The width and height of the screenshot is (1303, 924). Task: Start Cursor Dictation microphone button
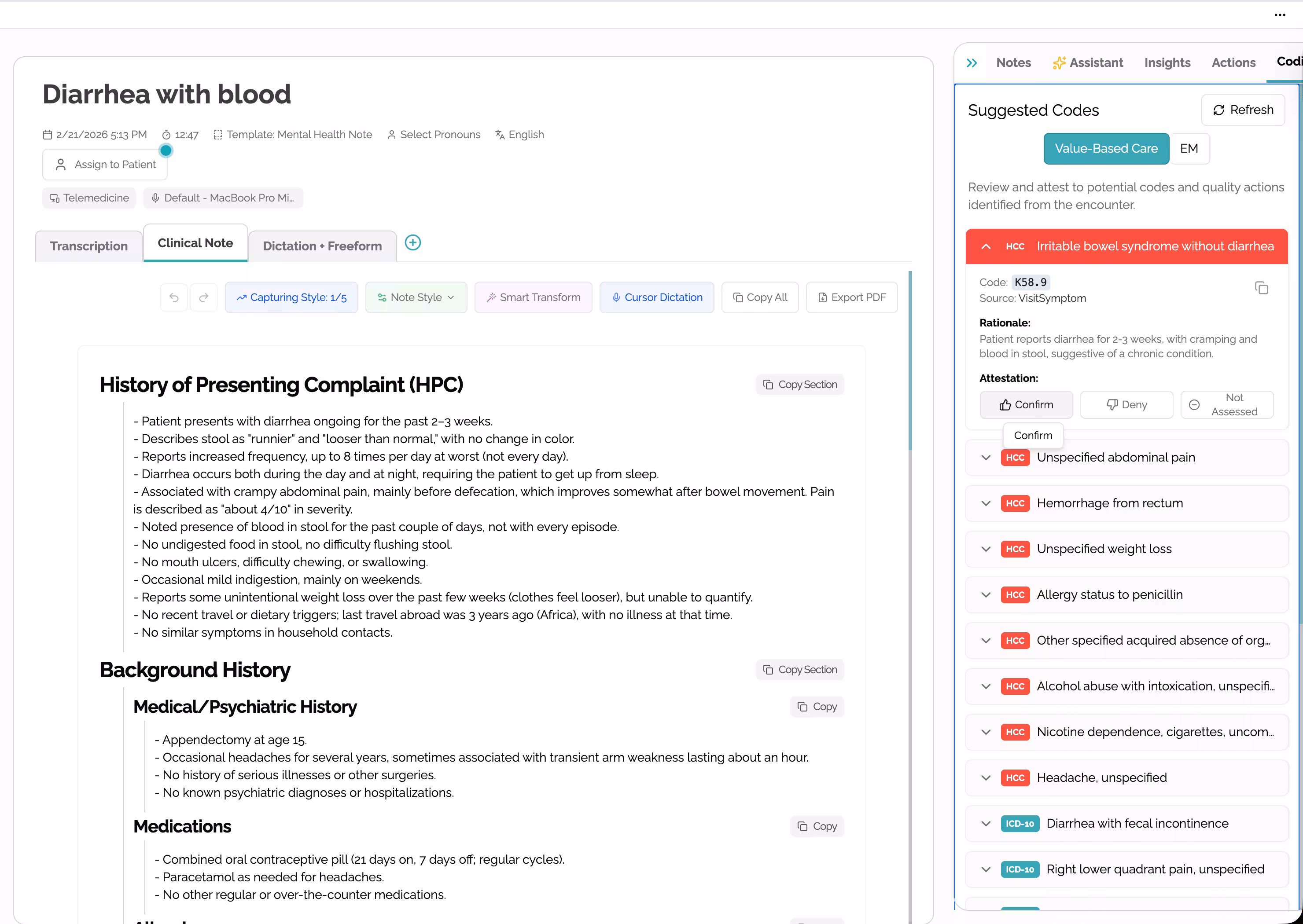coord(657,297)
